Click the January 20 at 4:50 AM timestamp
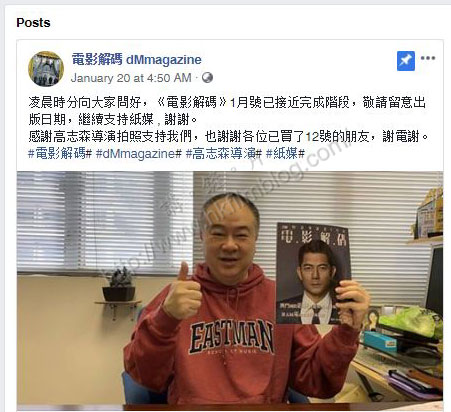The width and height of the screenshot is (451, 412). (x=131, y=78)
